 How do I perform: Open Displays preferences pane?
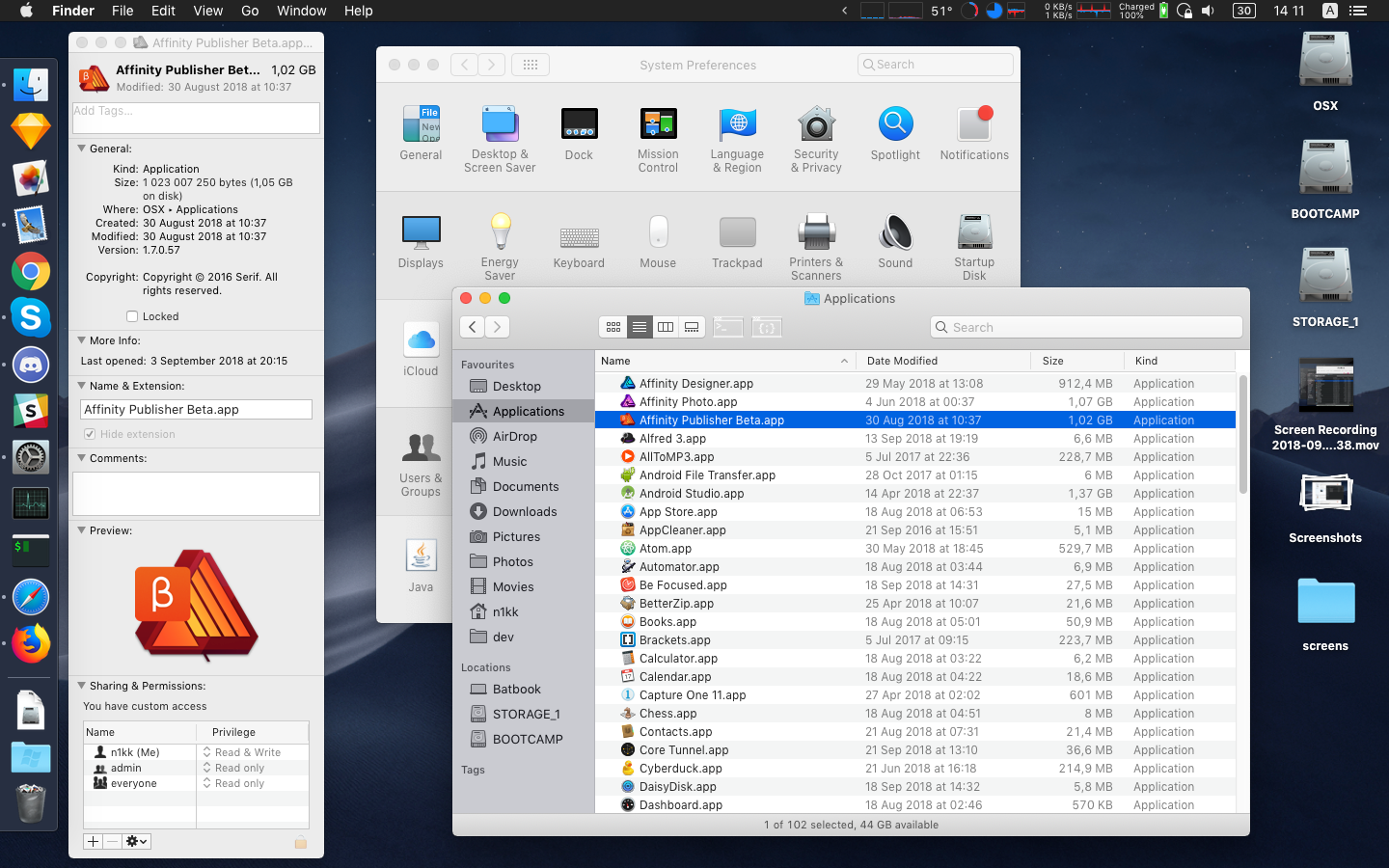[x=421, y=241]
